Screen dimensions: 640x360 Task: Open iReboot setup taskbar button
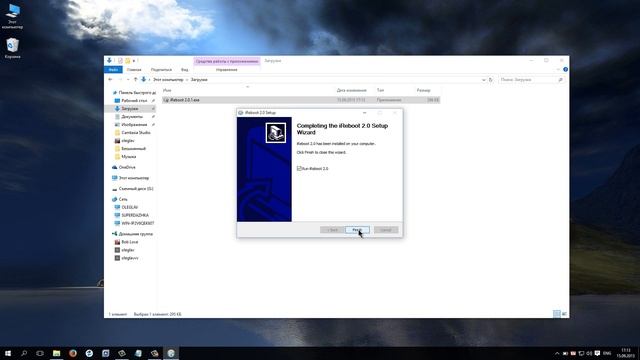coord(171,353)
